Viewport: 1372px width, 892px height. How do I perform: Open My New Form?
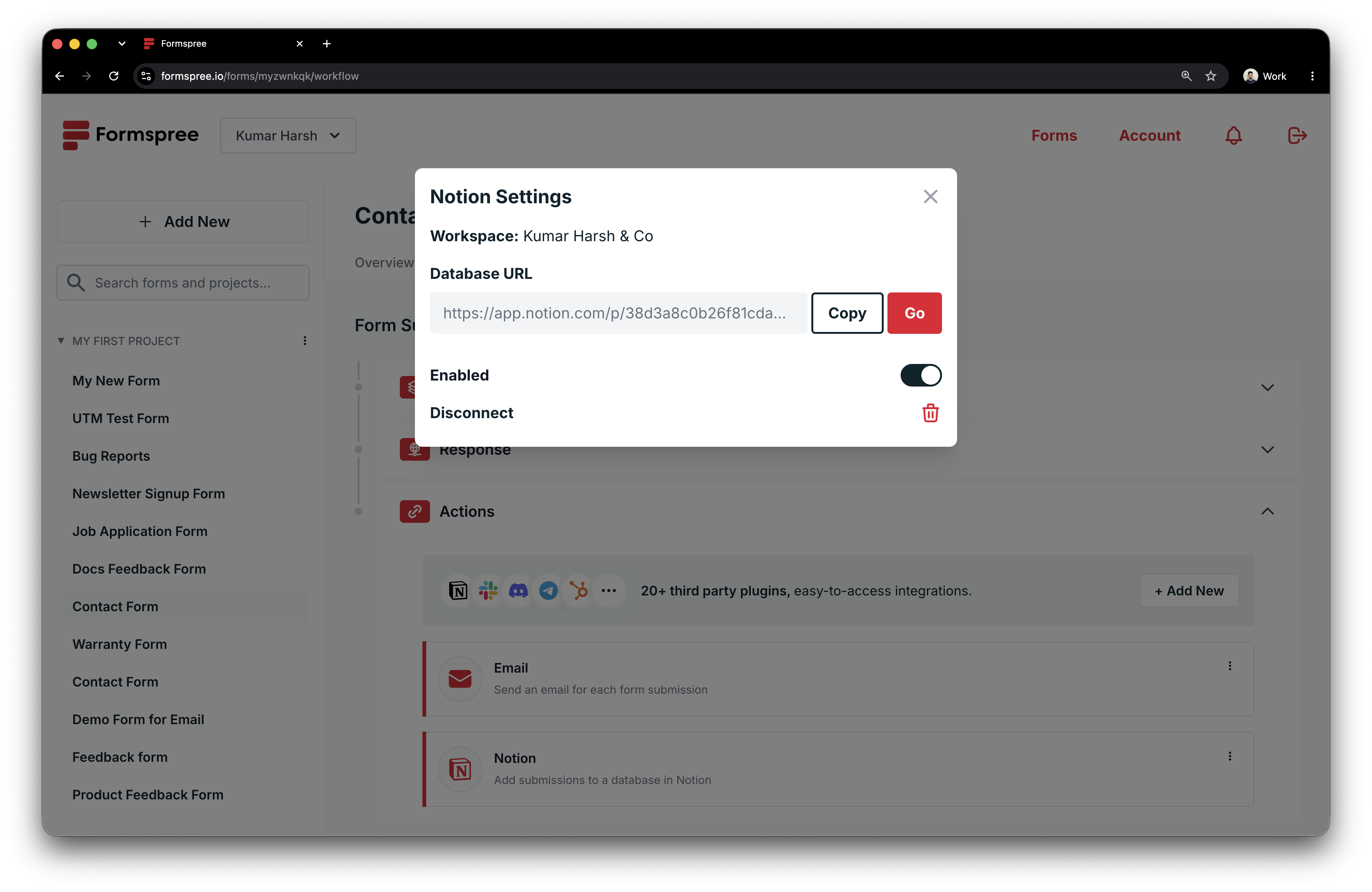(x=116, y=381)
